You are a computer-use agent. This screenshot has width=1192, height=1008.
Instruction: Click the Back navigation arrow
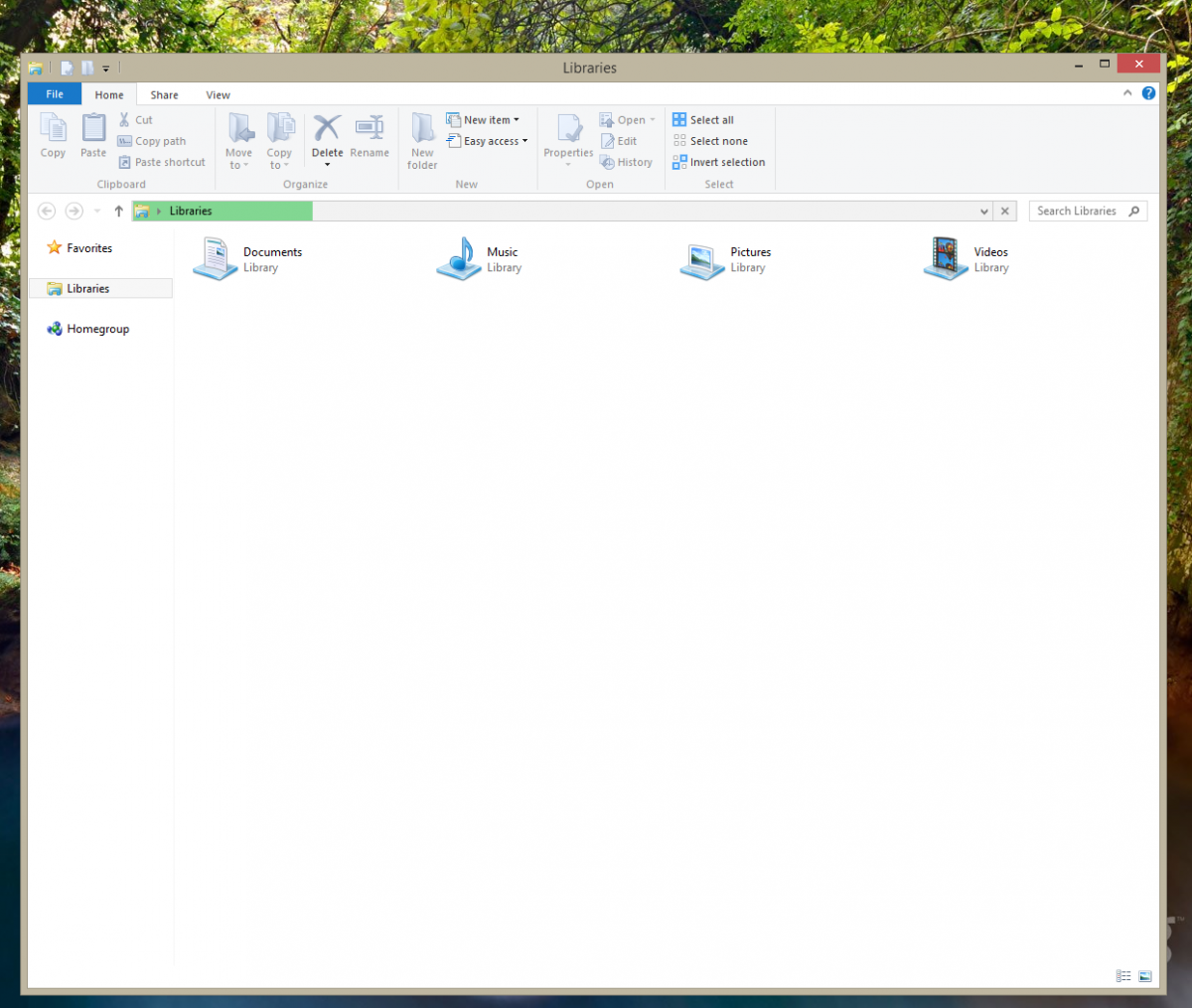[x=47, y=211]
